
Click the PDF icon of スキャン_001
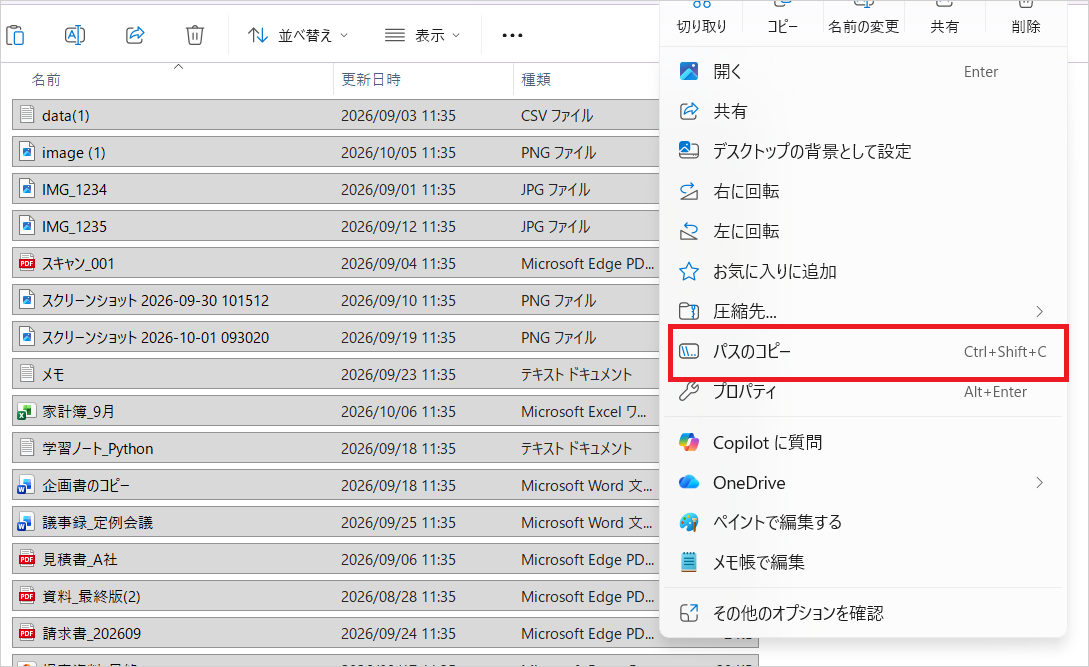click(27, 263)
